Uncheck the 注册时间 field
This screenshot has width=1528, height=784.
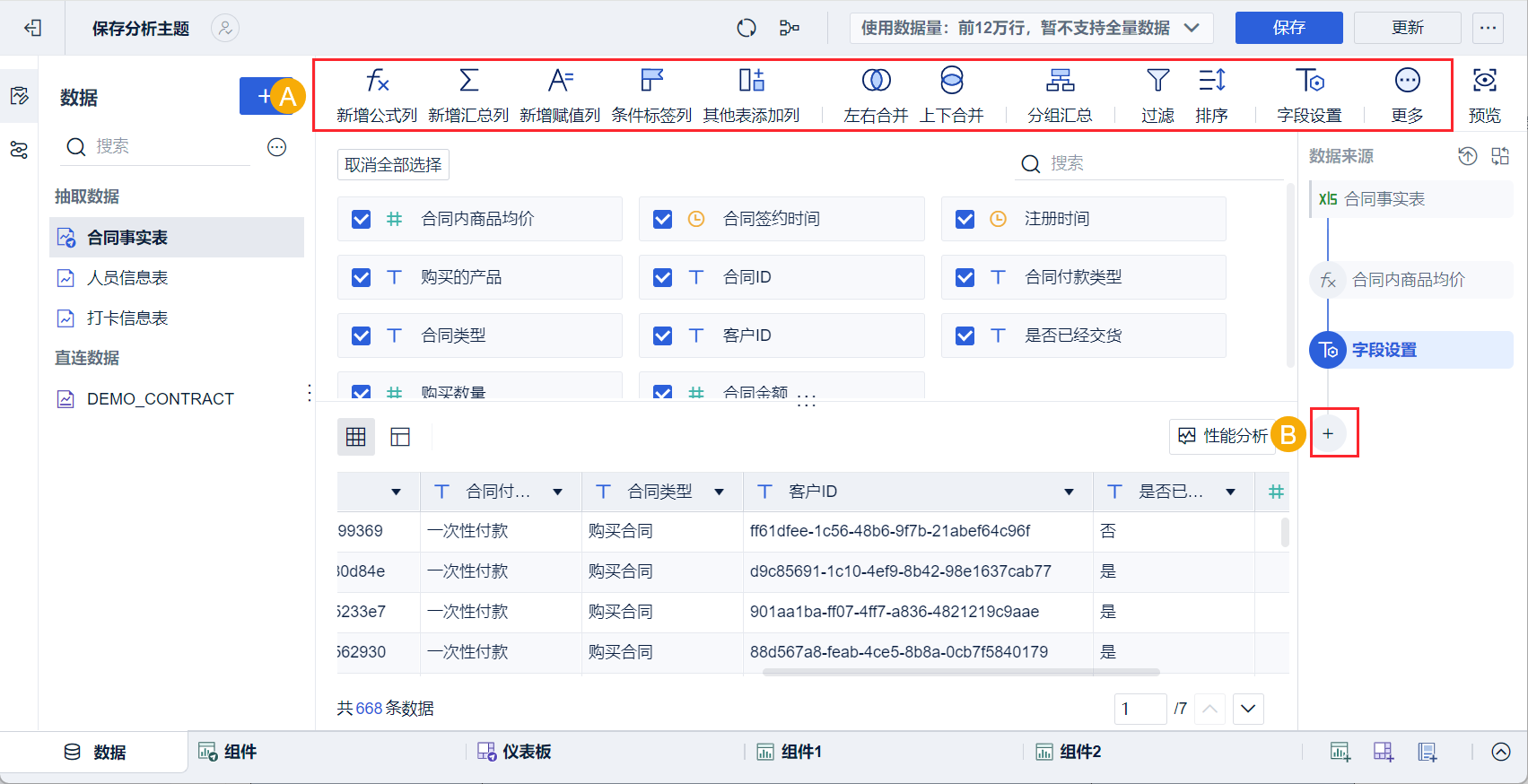click(965, 219)
